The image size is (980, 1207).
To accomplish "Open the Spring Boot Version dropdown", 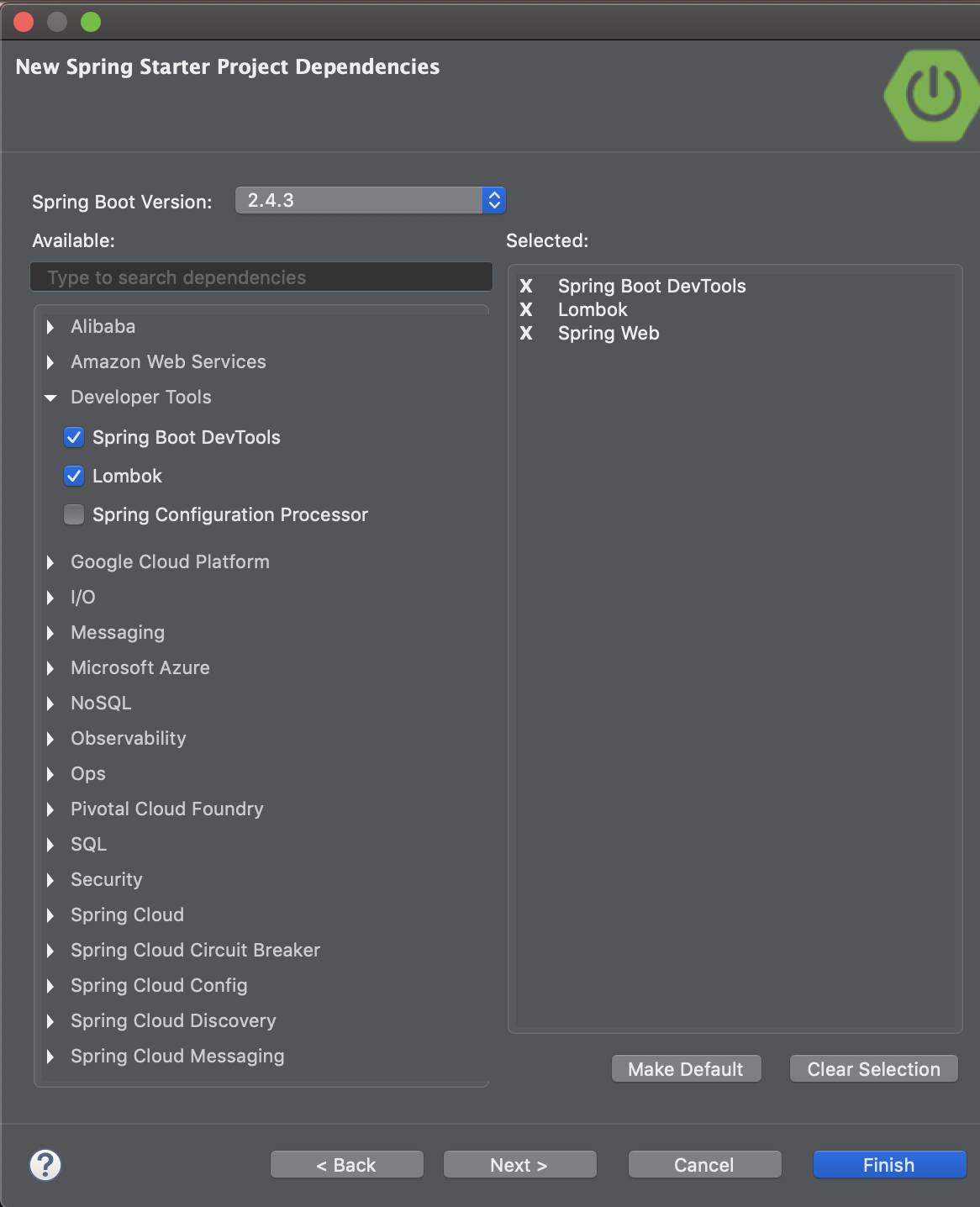I will pyautogui.click(x=371, y=200).
